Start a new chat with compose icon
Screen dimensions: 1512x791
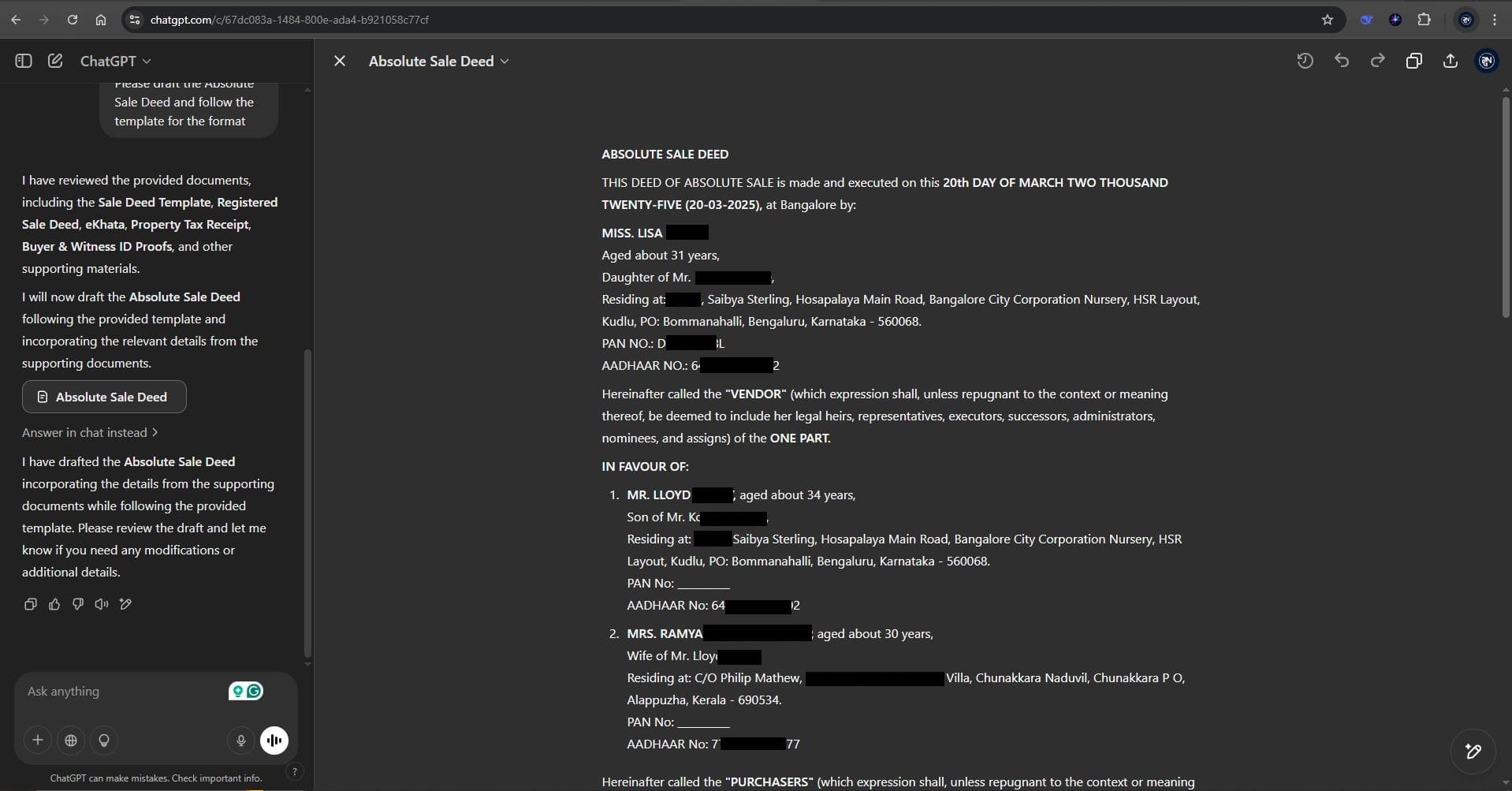pyautogui.click(x=55, y=61)
